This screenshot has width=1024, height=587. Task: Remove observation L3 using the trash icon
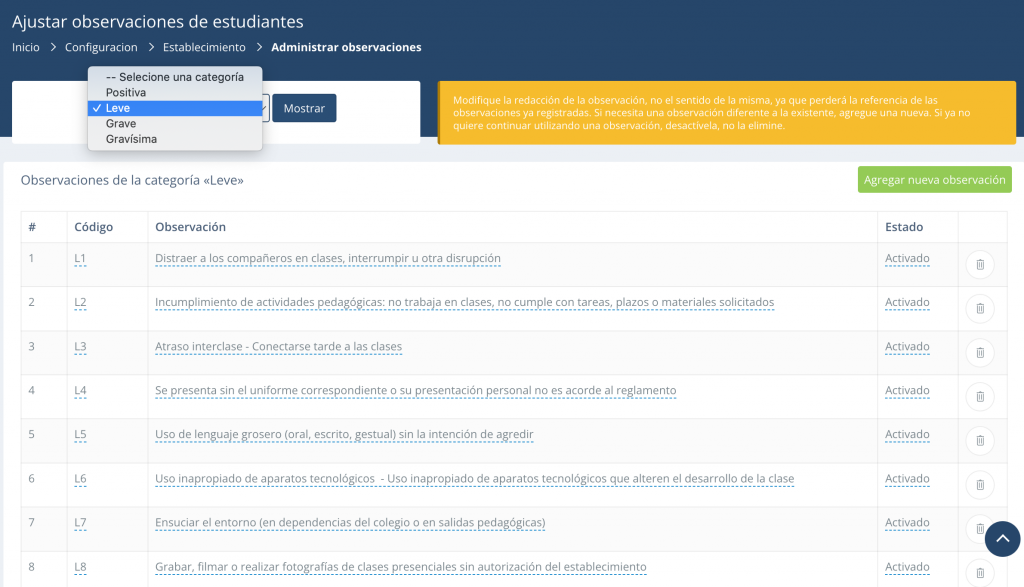click(980, 352)
